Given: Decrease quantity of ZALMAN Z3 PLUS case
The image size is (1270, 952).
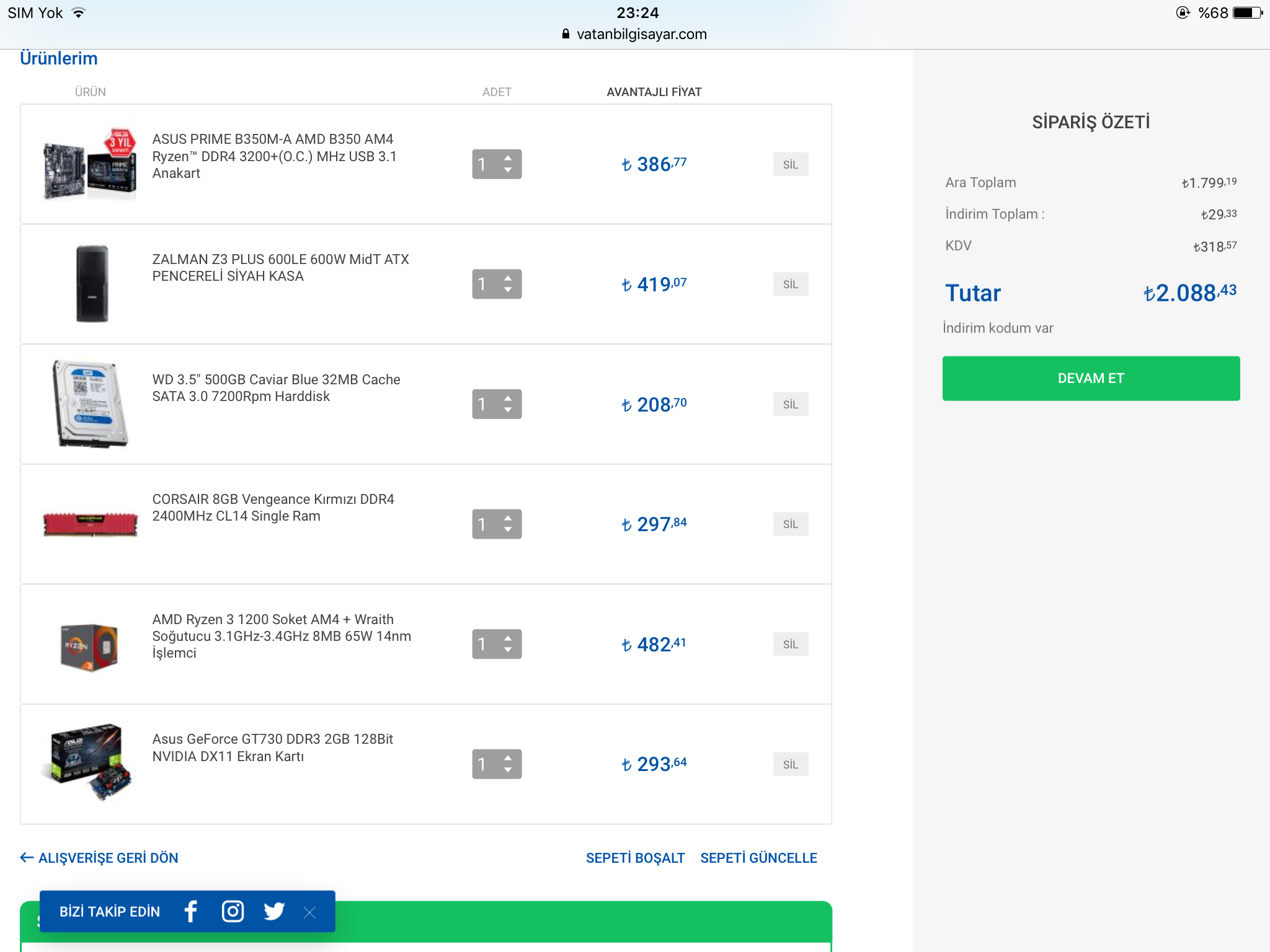Looking at the screenshot, I should 508,291.
